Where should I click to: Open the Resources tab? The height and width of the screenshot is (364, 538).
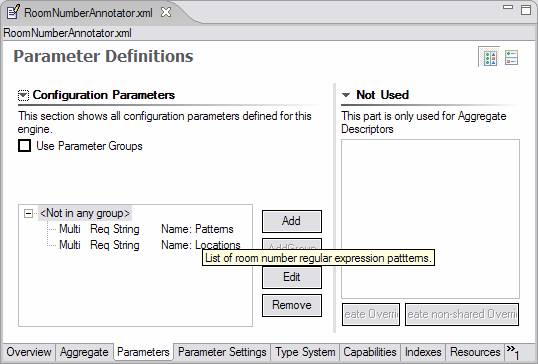[475, 352]
